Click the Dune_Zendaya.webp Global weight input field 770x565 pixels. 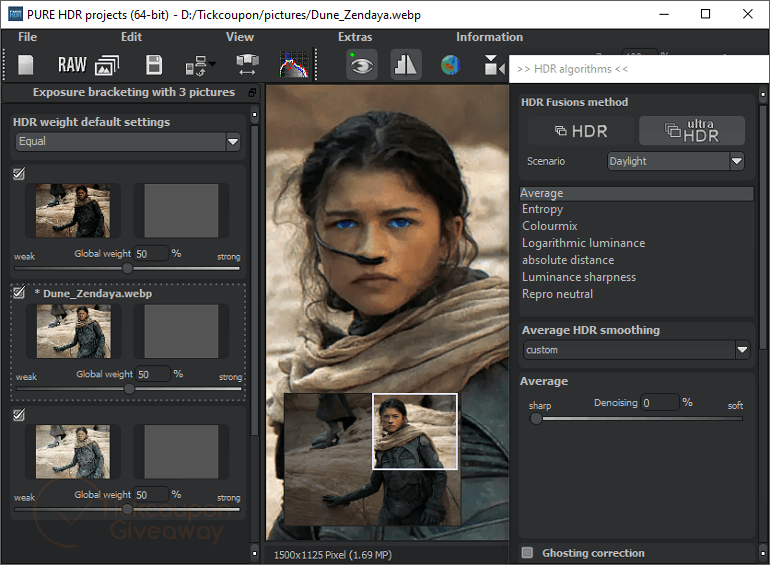pyautogui.click(x=153, y=374)
